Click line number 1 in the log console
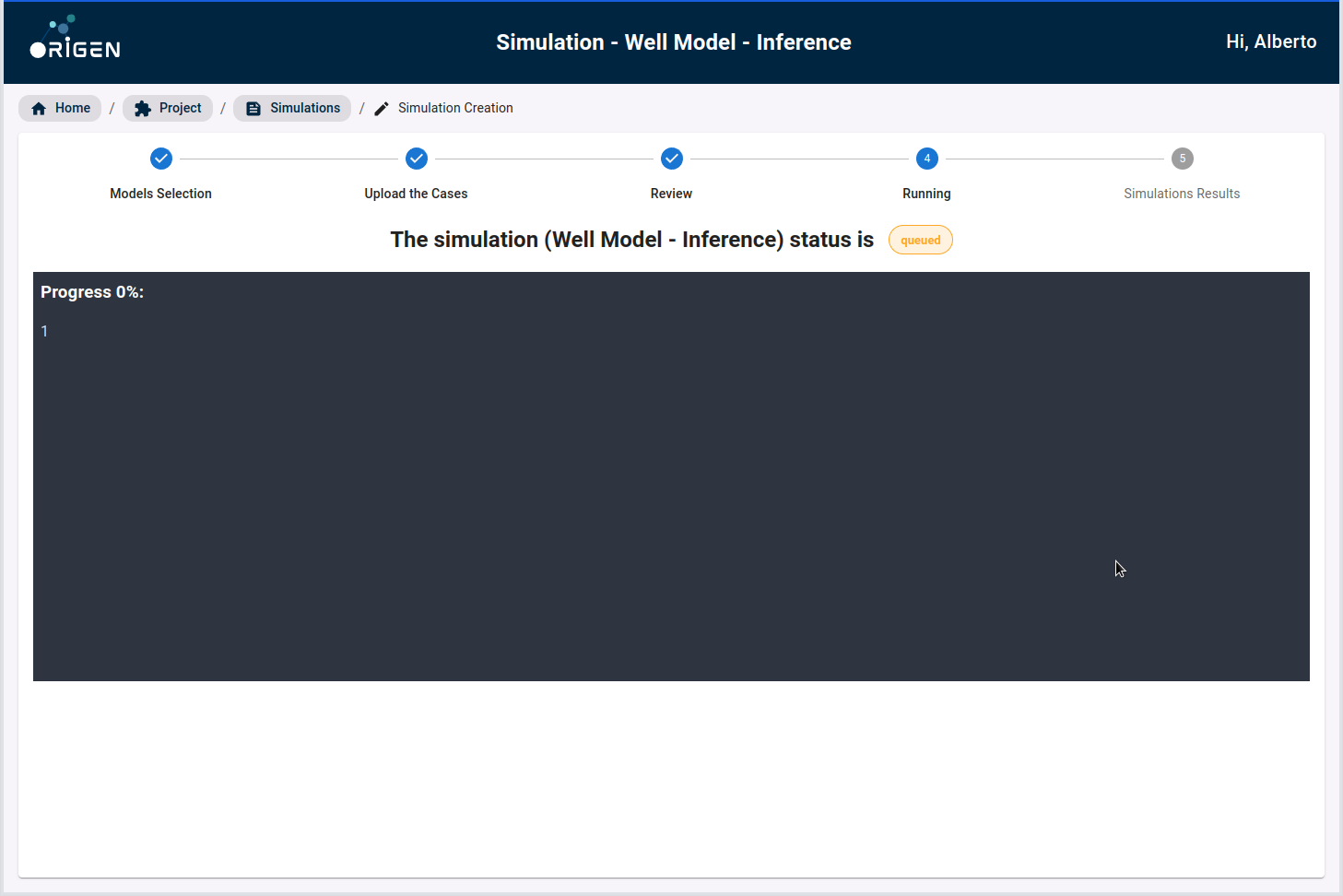 pyautogui.click(x=44, y=331)
